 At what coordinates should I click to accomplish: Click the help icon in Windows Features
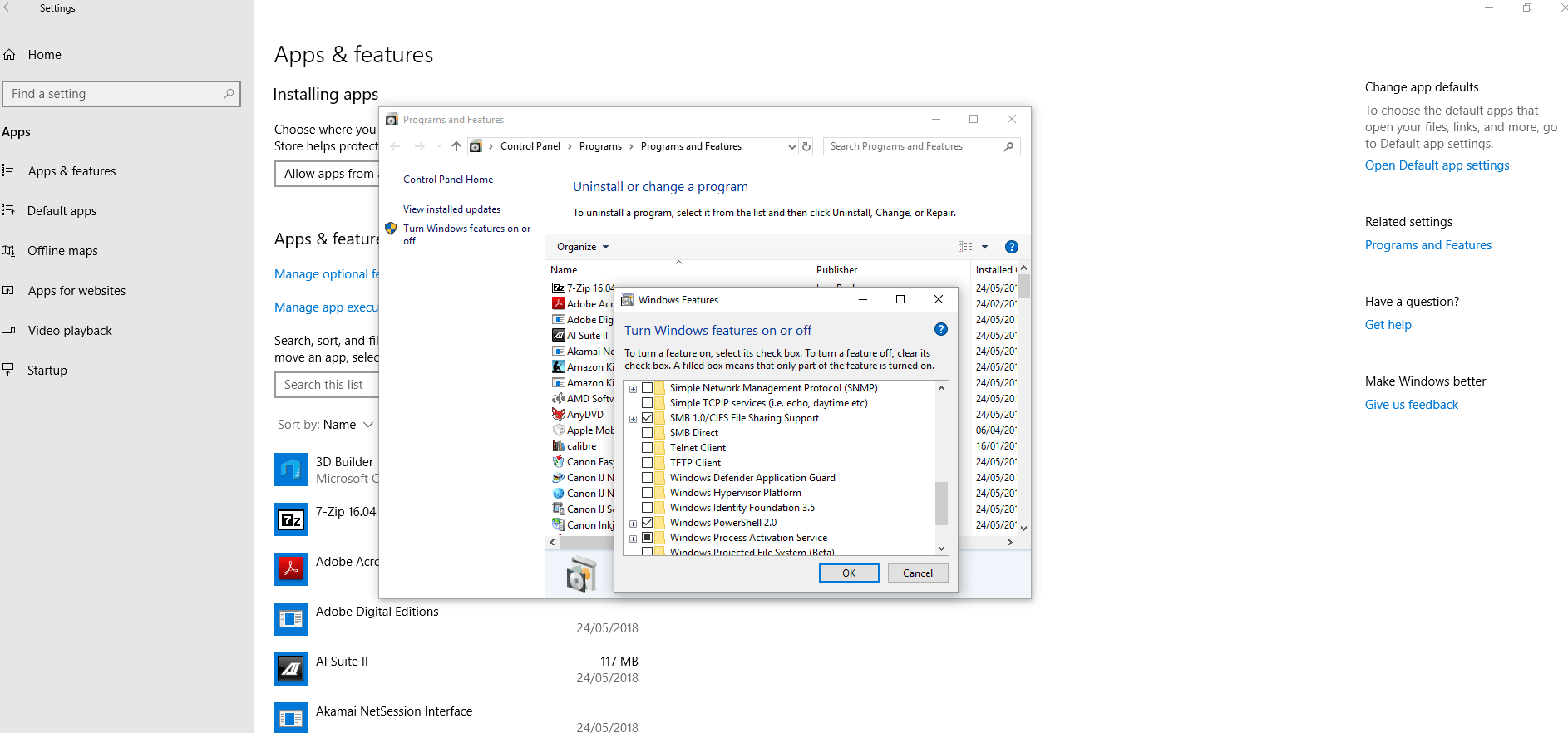pyautogui.click(x=940, y=329)
